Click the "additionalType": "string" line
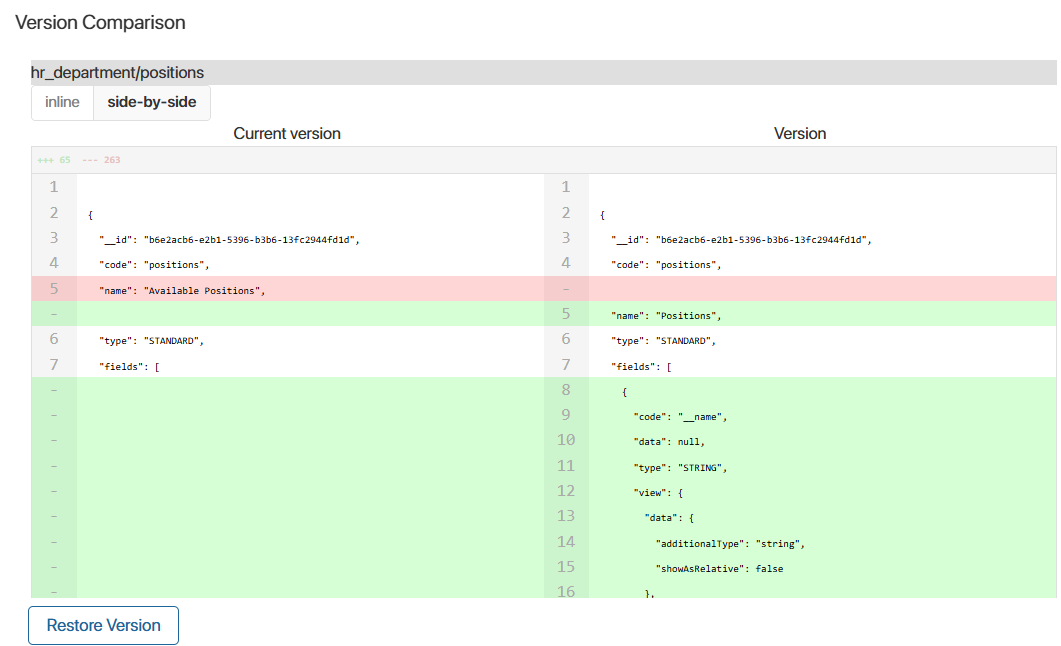The image size is (1061, 646). click(x=730, y=543)
